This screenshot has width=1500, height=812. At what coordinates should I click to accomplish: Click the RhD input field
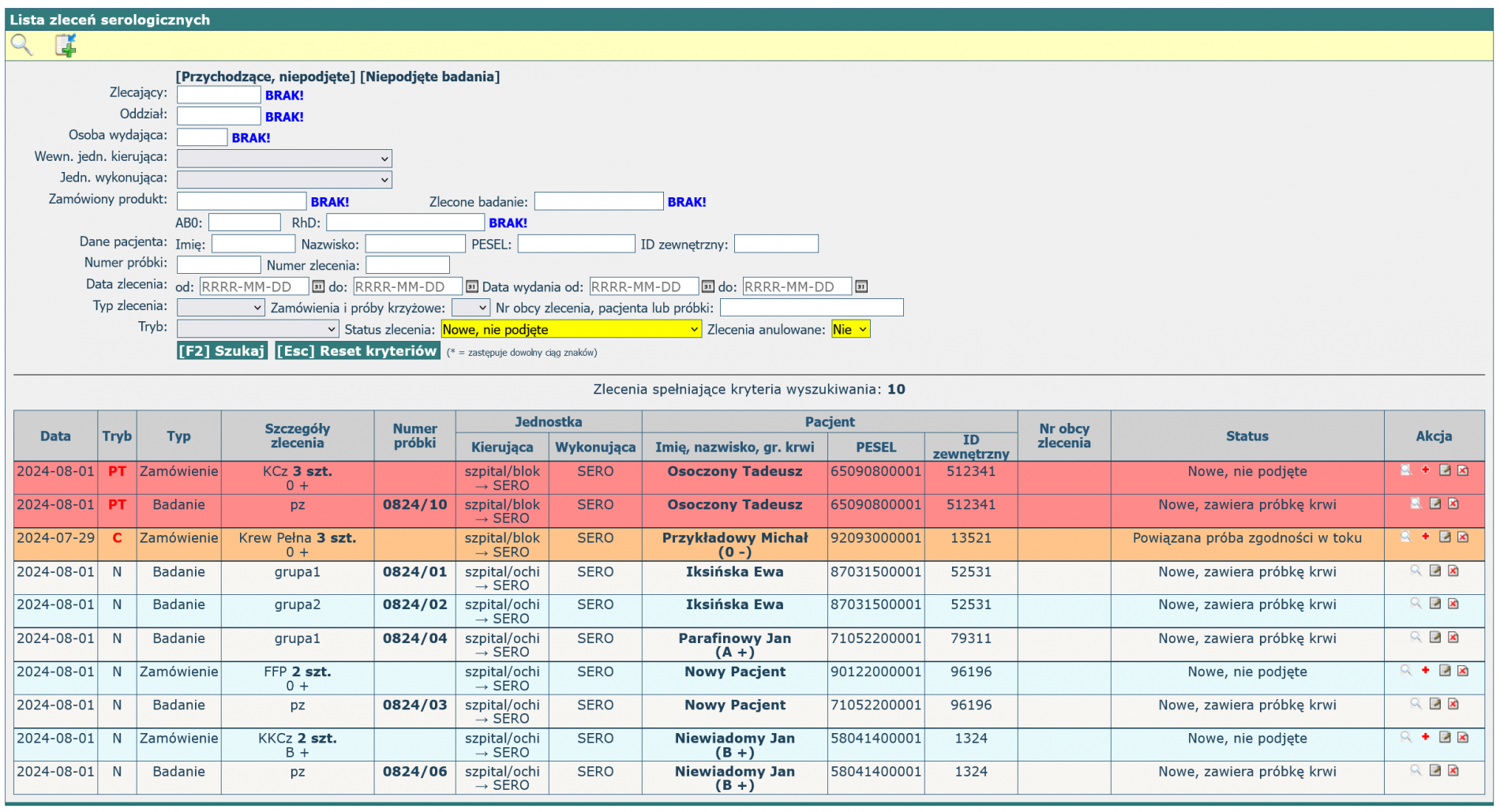tap(406, 223)
